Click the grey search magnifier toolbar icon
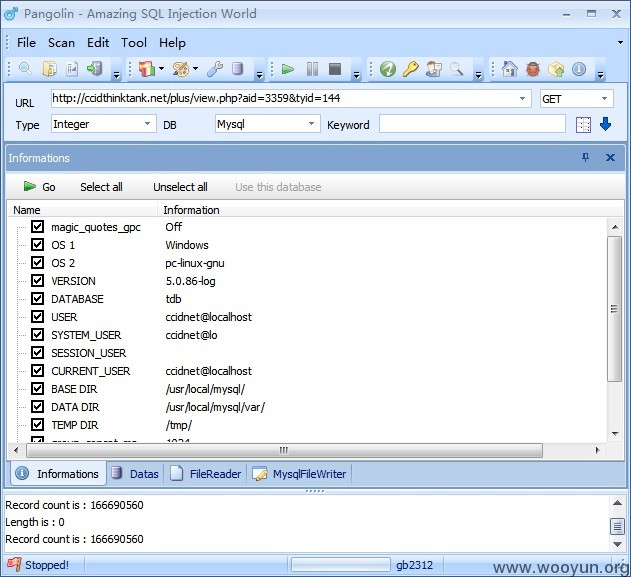The width and height of the screenshot is (631, 577). [456, 69]
